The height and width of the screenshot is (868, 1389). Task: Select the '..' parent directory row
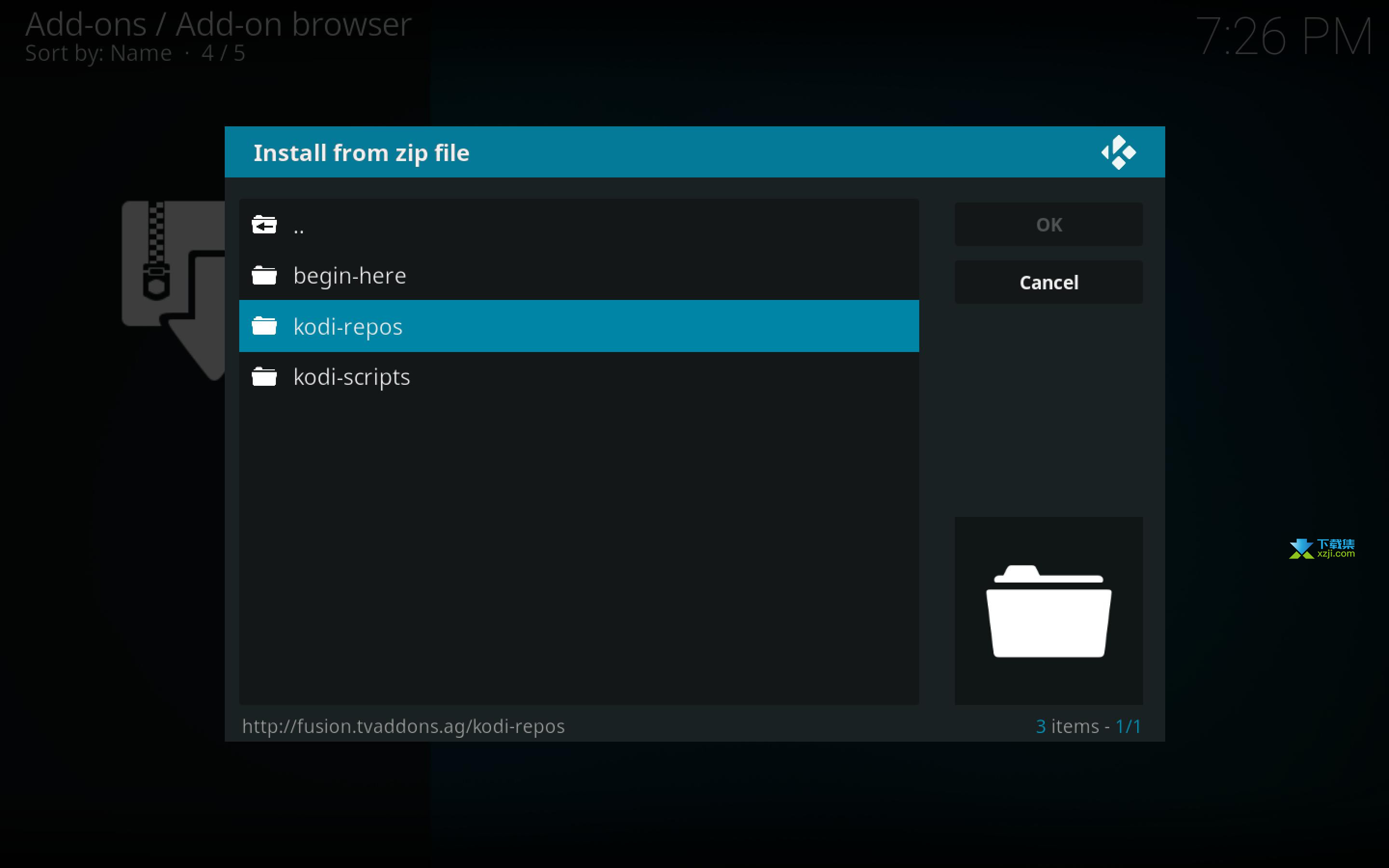pos(579,224)
